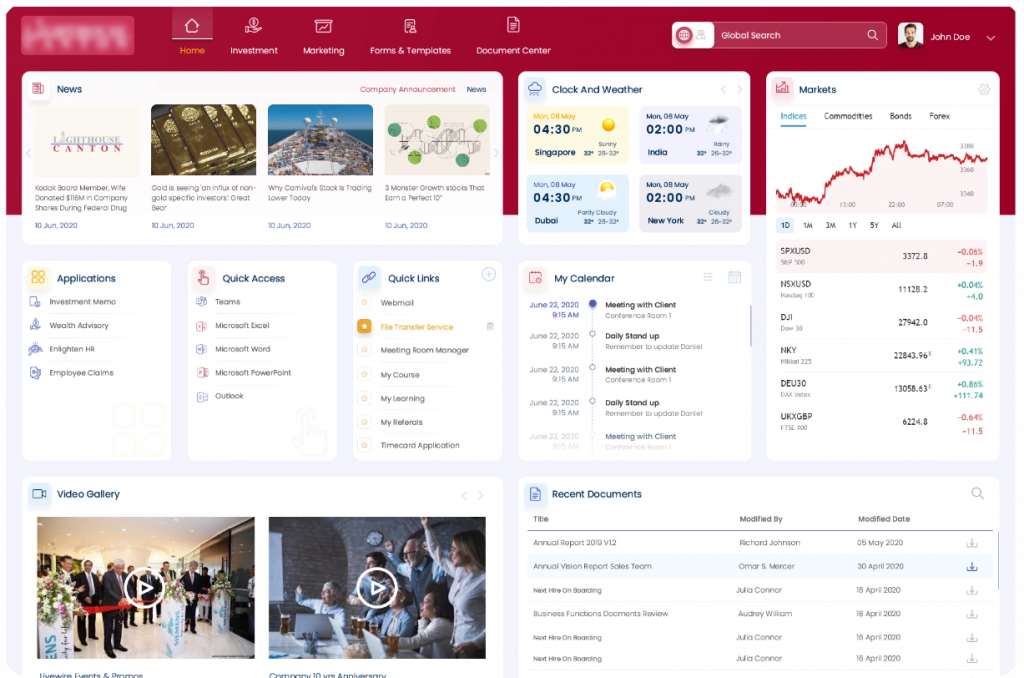The image size is (1024, 678).
Task: Open the Marketing chart icon
Action: (x=323, y=26)
